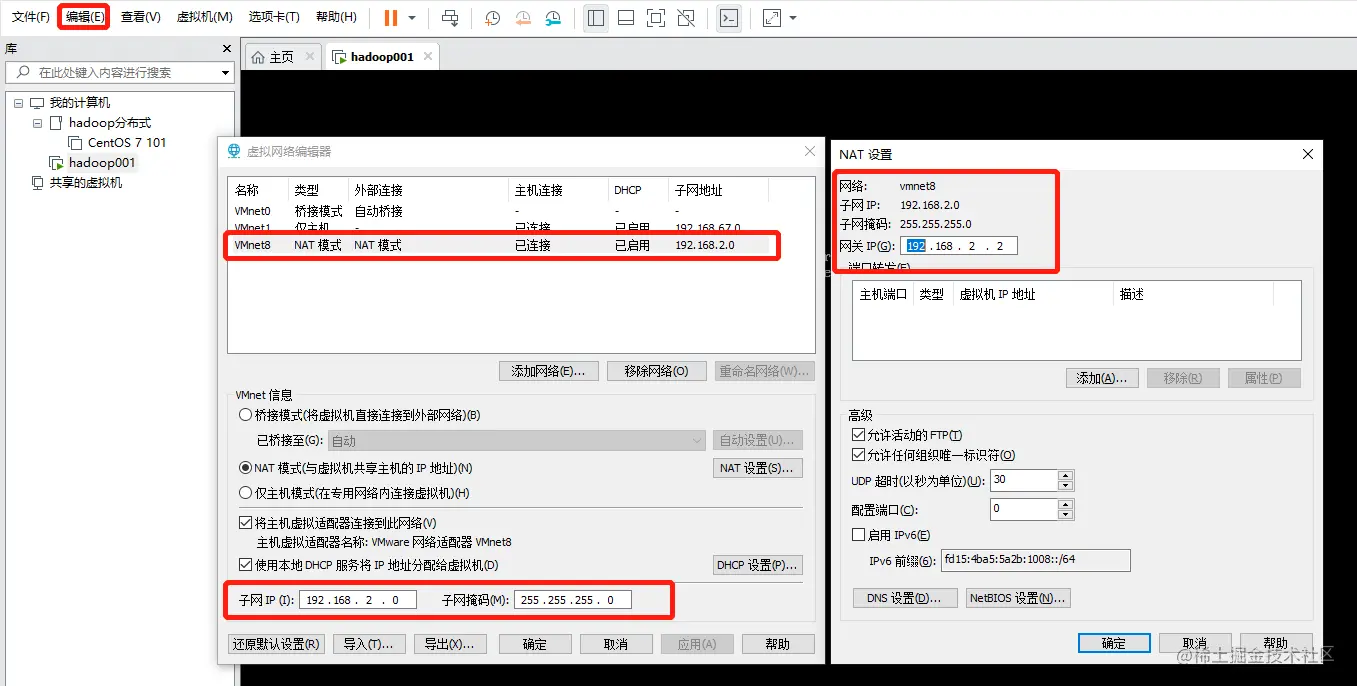Click the hadoop分布式 folder icon
The width and height of the screenshot is (1357, 686).
click(x=56, y=123)
